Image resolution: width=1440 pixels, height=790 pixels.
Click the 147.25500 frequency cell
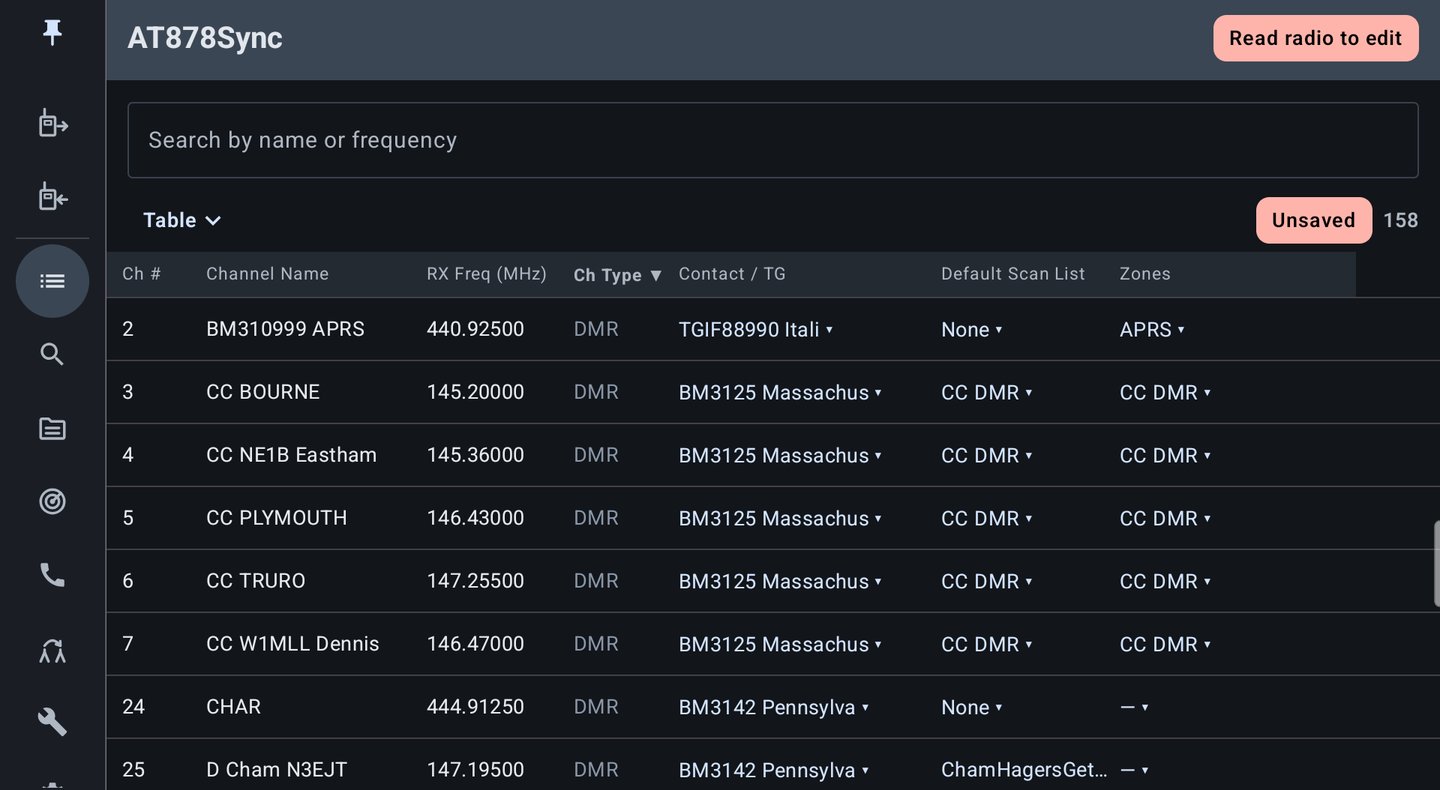[475, 582]
